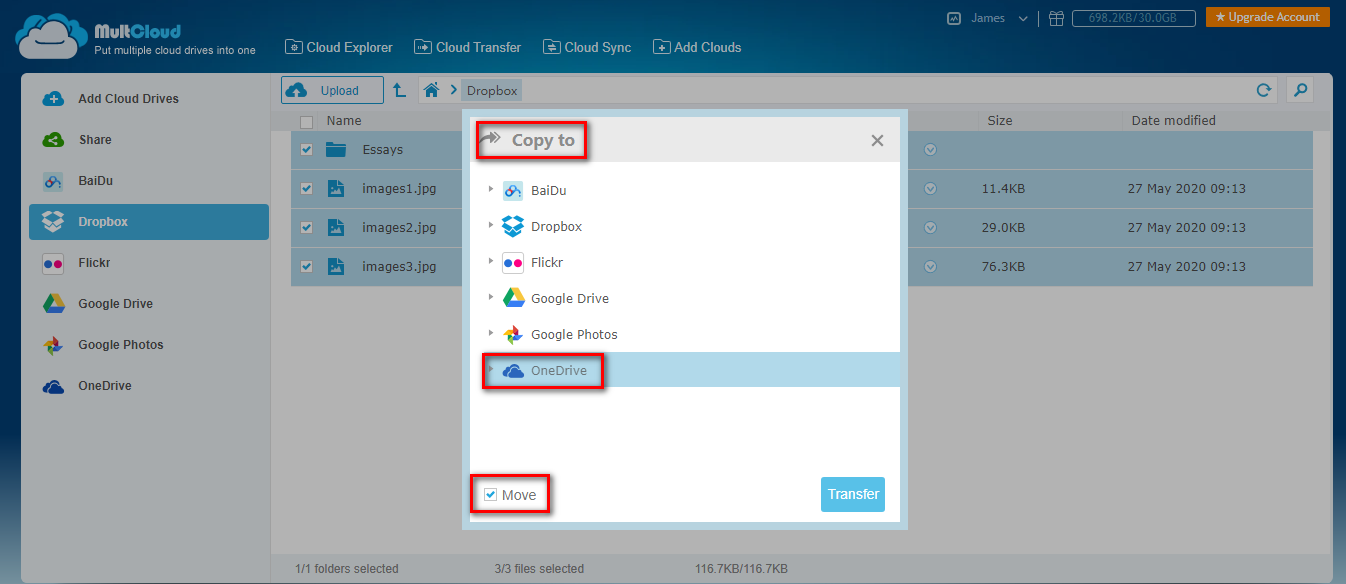This screenshot has width=1346, height=584.
Task: Go up one folder level
Action: 399,90
